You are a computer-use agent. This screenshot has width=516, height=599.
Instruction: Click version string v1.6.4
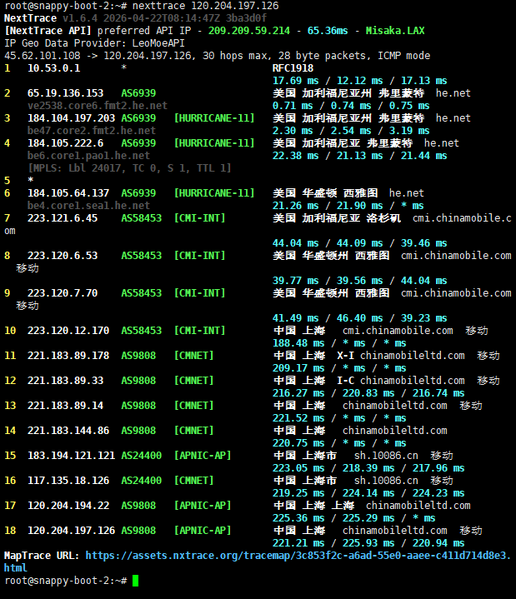tap(80, 18)
